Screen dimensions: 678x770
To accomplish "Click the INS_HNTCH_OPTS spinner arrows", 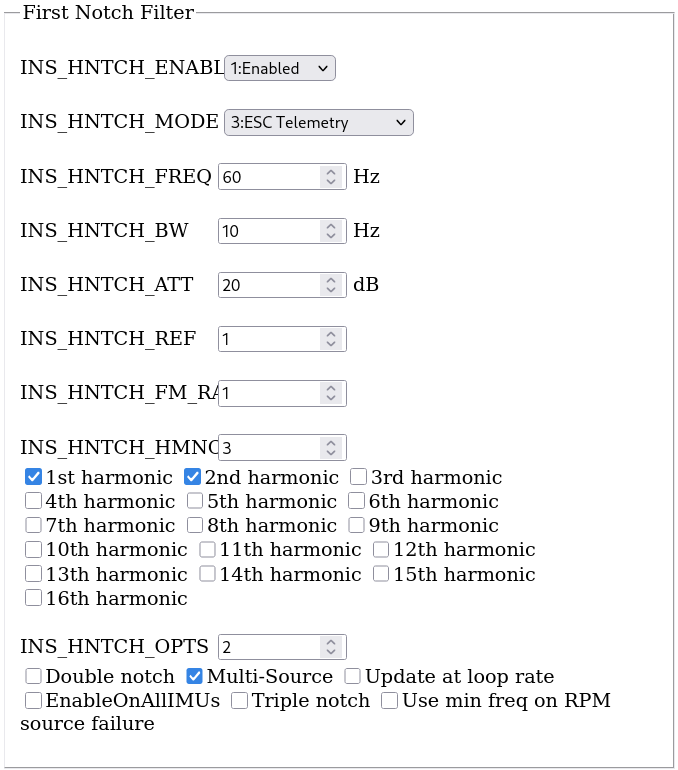I will click(x=331, y=646).
